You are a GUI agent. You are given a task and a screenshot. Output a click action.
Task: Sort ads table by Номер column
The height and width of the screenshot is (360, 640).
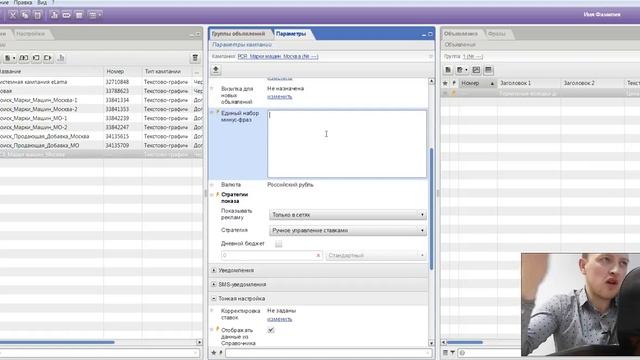pyautogui.click(x=477, y=83)
